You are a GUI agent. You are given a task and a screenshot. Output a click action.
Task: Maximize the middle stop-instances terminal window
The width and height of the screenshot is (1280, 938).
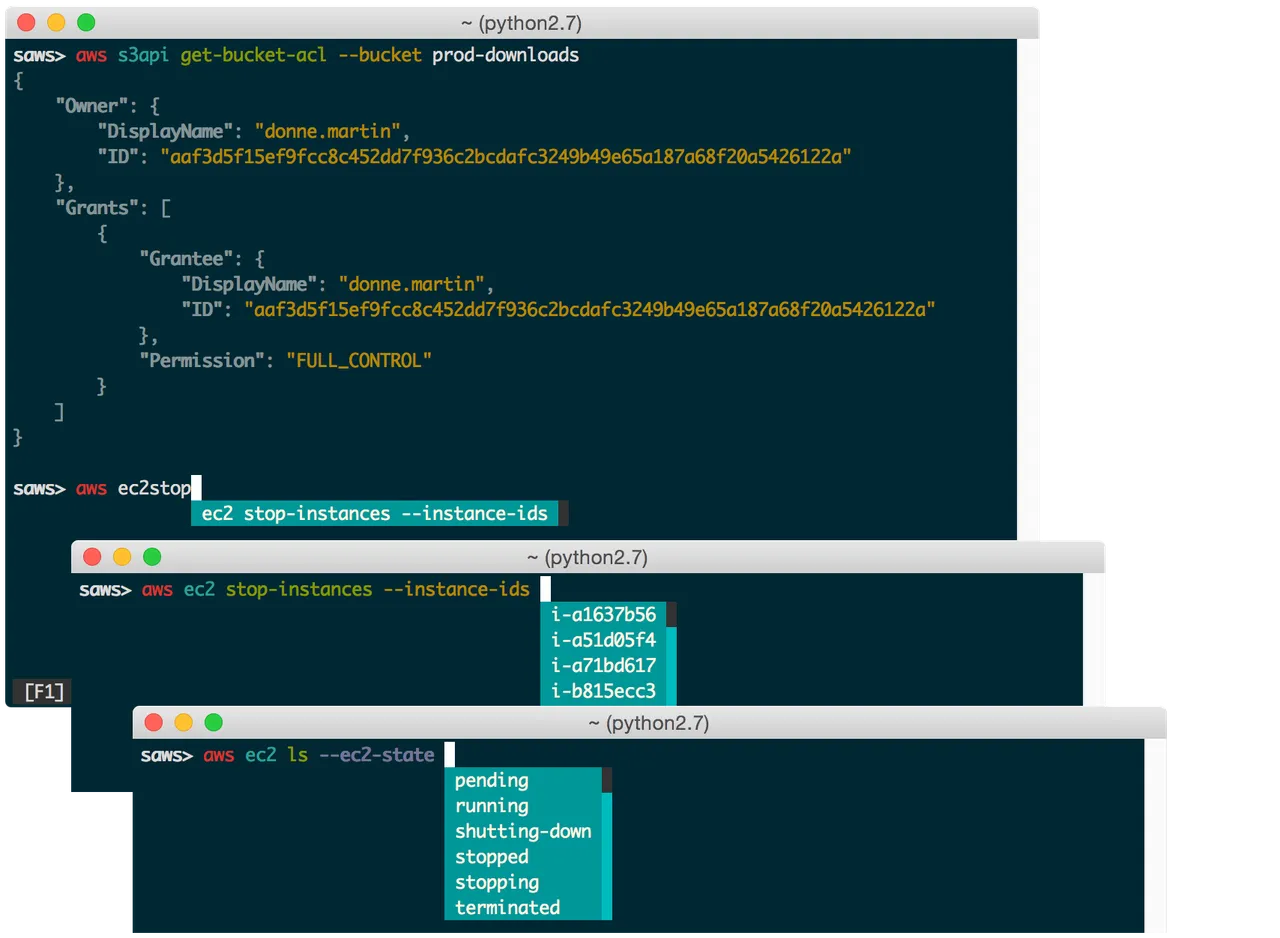click(x=152, y=557)
